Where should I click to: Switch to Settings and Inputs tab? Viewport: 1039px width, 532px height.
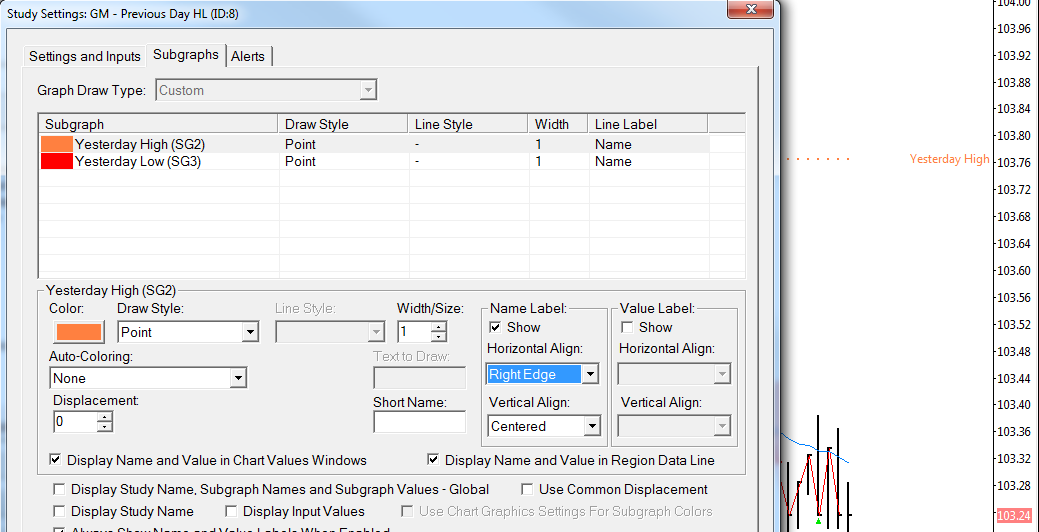(x=85, y=56)
